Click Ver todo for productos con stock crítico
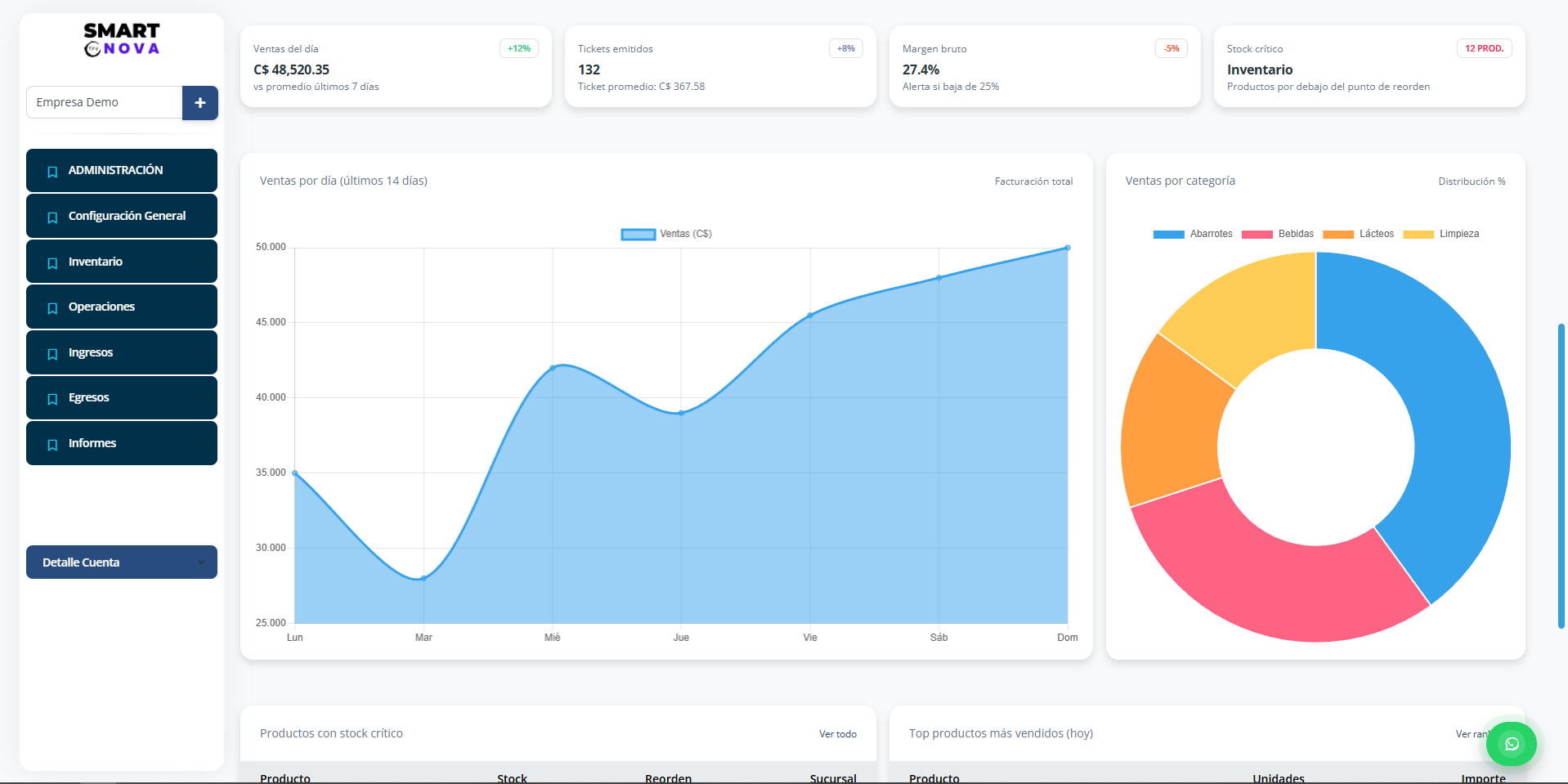Image resolution: width=1568 pixels, height=784 pixels. tap(838, 734)
